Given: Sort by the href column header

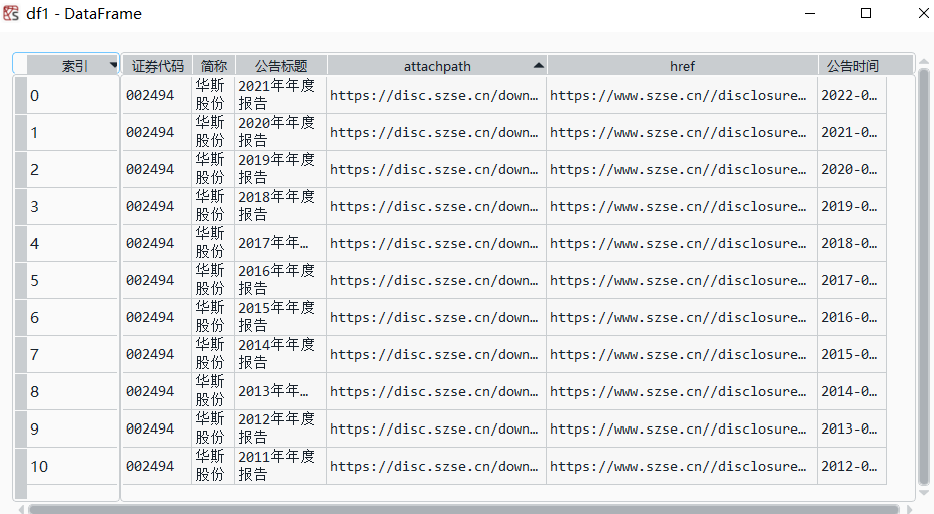Looking at the screenshot, I should tap(682, 66).
